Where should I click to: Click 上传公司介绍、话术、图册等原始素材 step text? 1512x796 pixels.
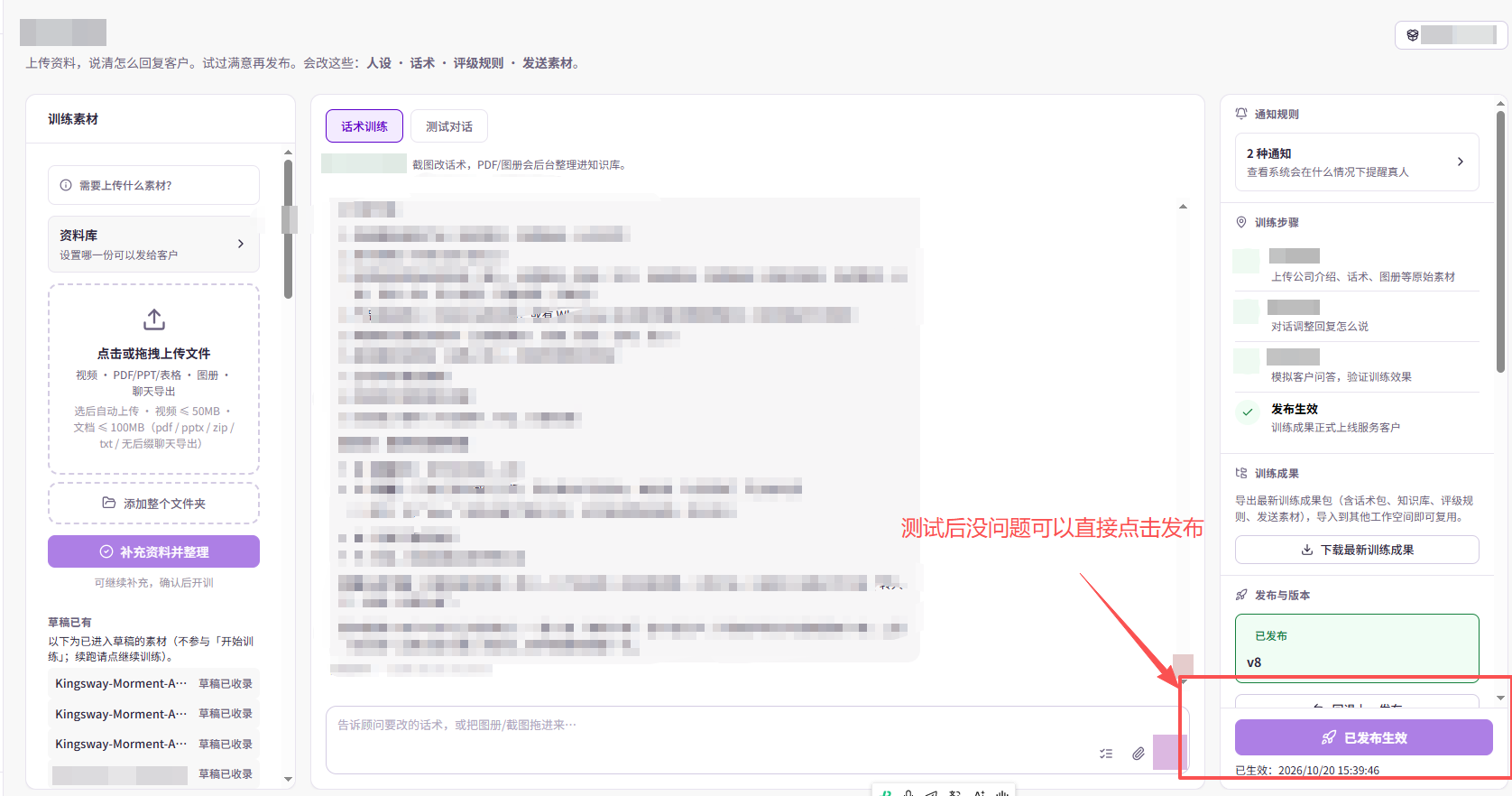click(1363, 277)
